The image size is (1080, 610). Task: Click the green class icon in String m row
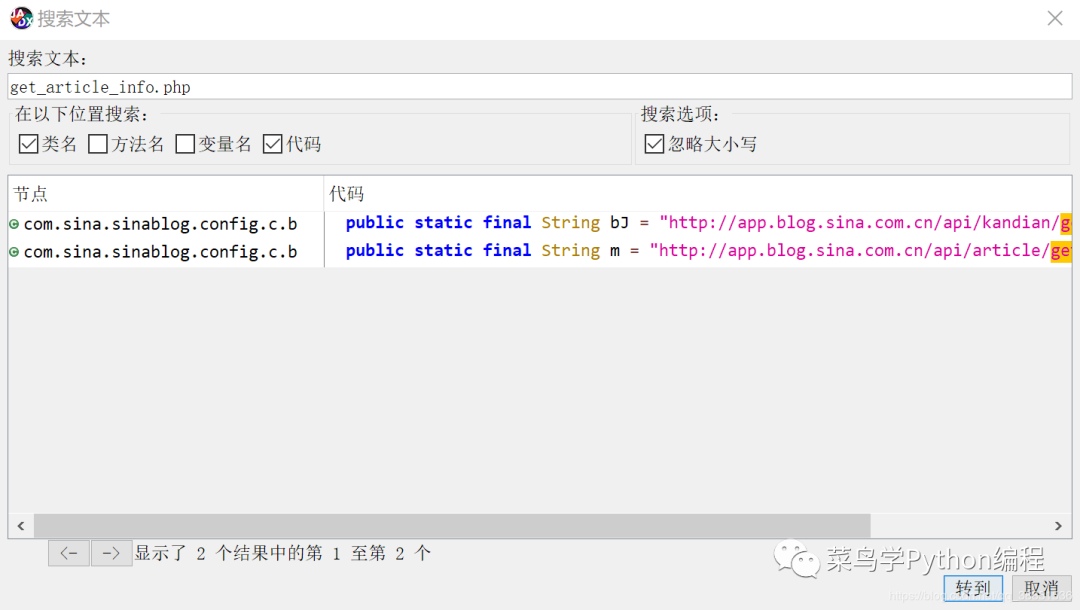[14, 252]
